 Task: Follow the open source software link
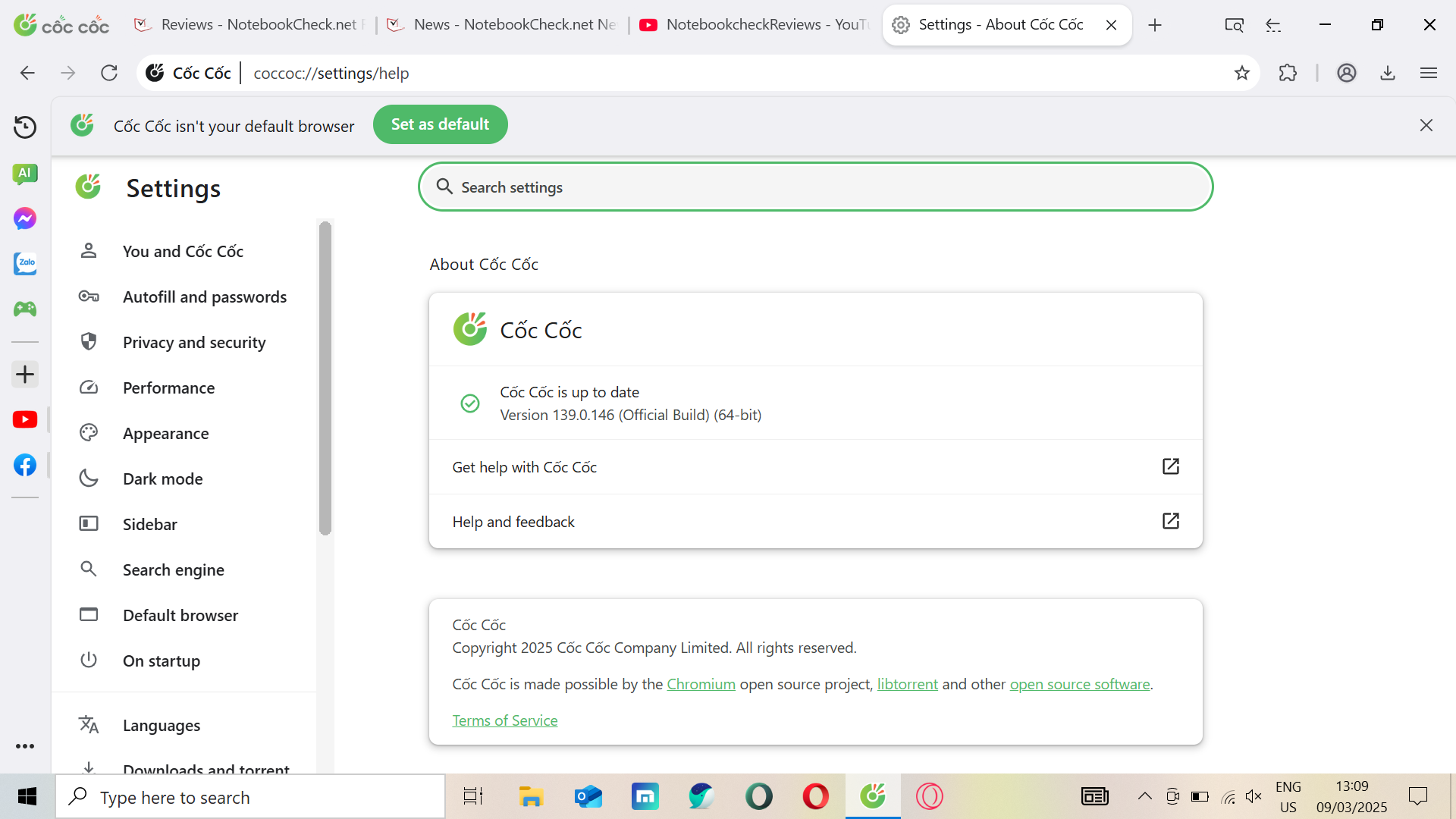[x=1080, y=684]
